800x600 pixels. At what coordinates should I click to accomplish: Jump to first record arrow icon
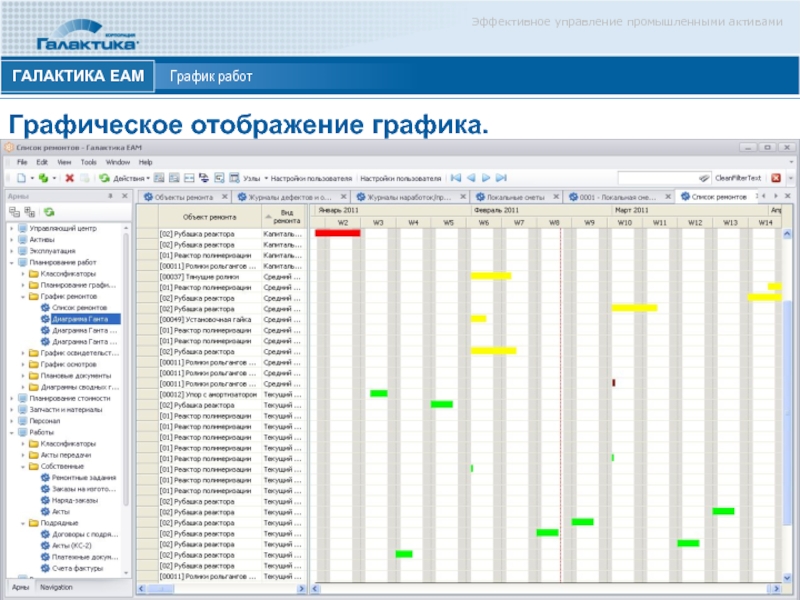click(x=454, y=178)
